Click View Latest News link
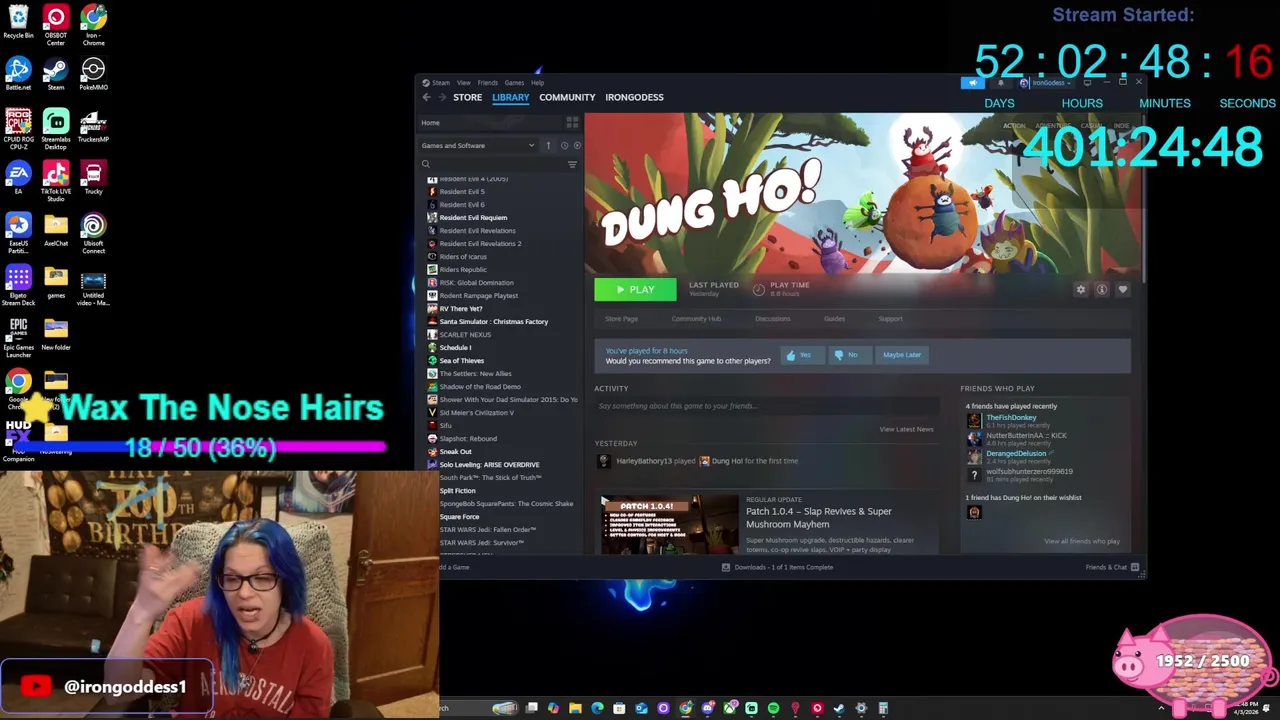The height and width of the screenshot is (720, 1280). [x=906, y=429]
